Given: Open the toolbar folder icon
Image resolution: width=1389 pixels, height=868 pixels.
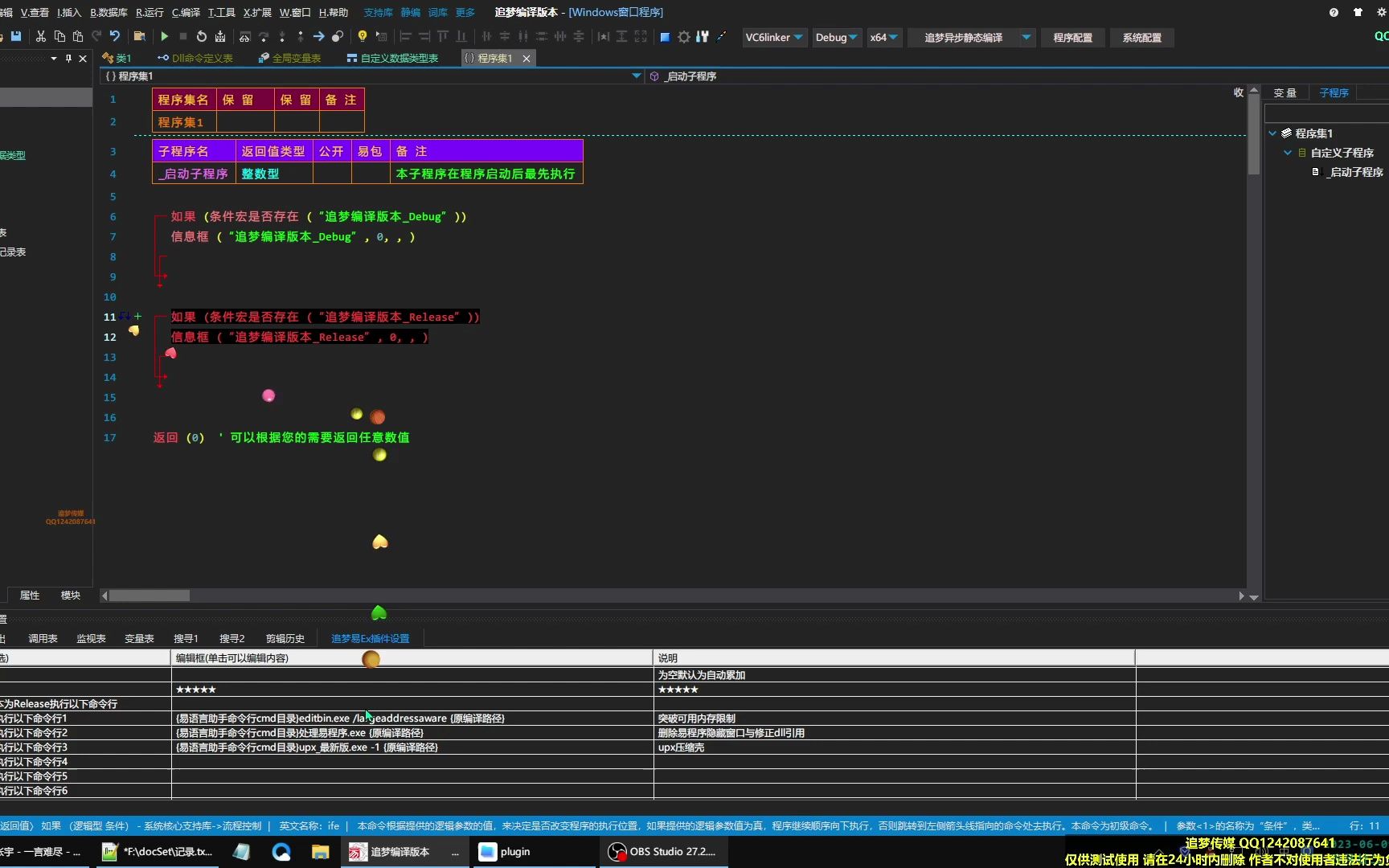Looking at the screenshot, I should click(x=139, y=37).
